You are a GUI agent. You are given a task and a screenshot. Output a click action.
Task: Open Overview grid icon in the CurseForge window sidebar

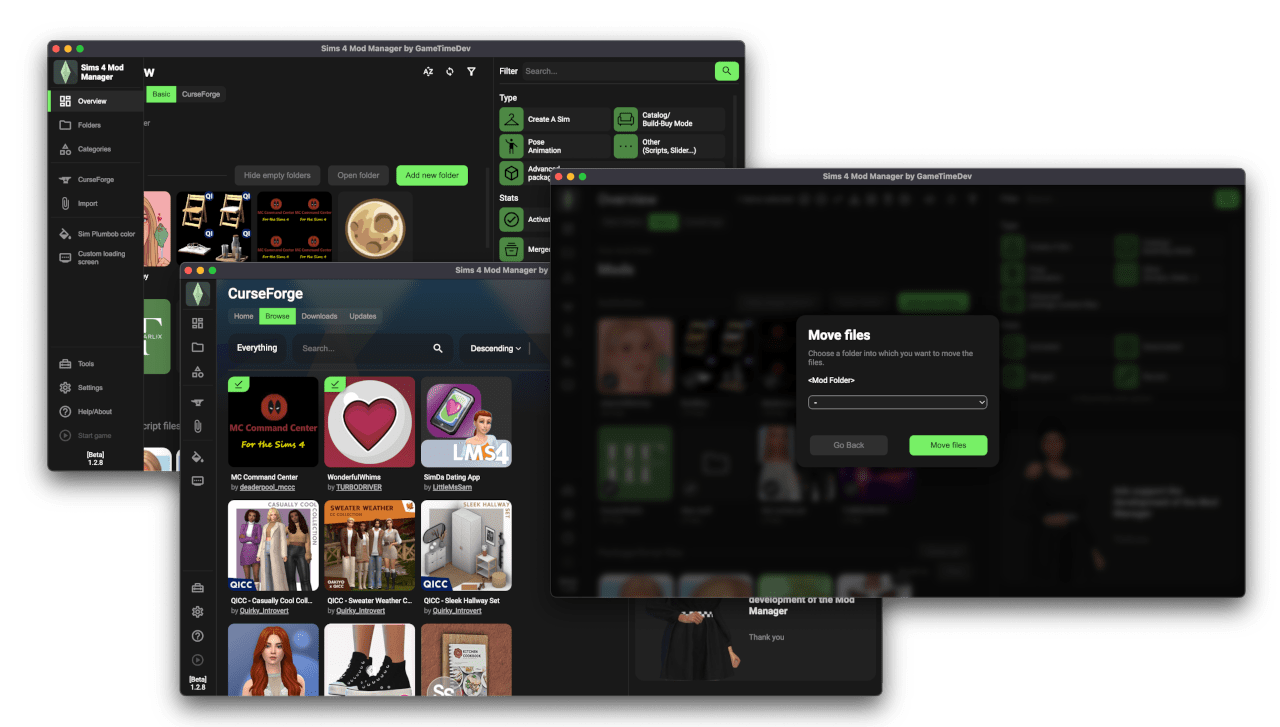point(198,323)
